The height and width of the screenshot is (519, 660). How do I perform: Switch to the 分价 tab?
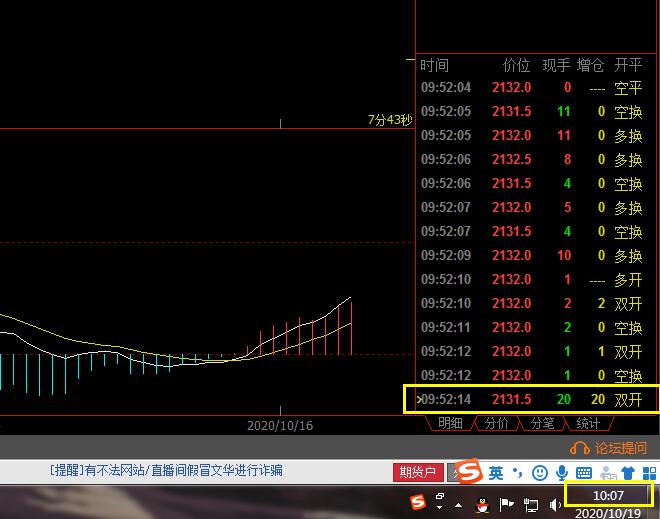496,423
